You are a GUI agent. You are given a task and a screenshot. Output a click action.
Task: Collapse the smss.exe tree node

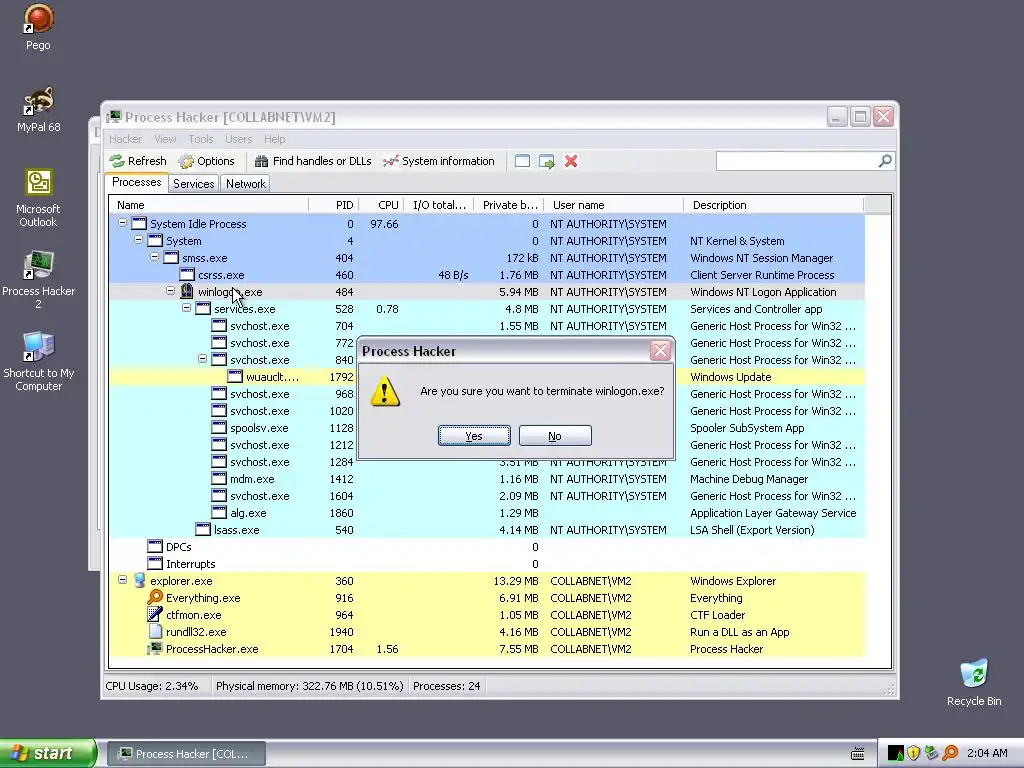pyautogui.click(x=154, y=257)
